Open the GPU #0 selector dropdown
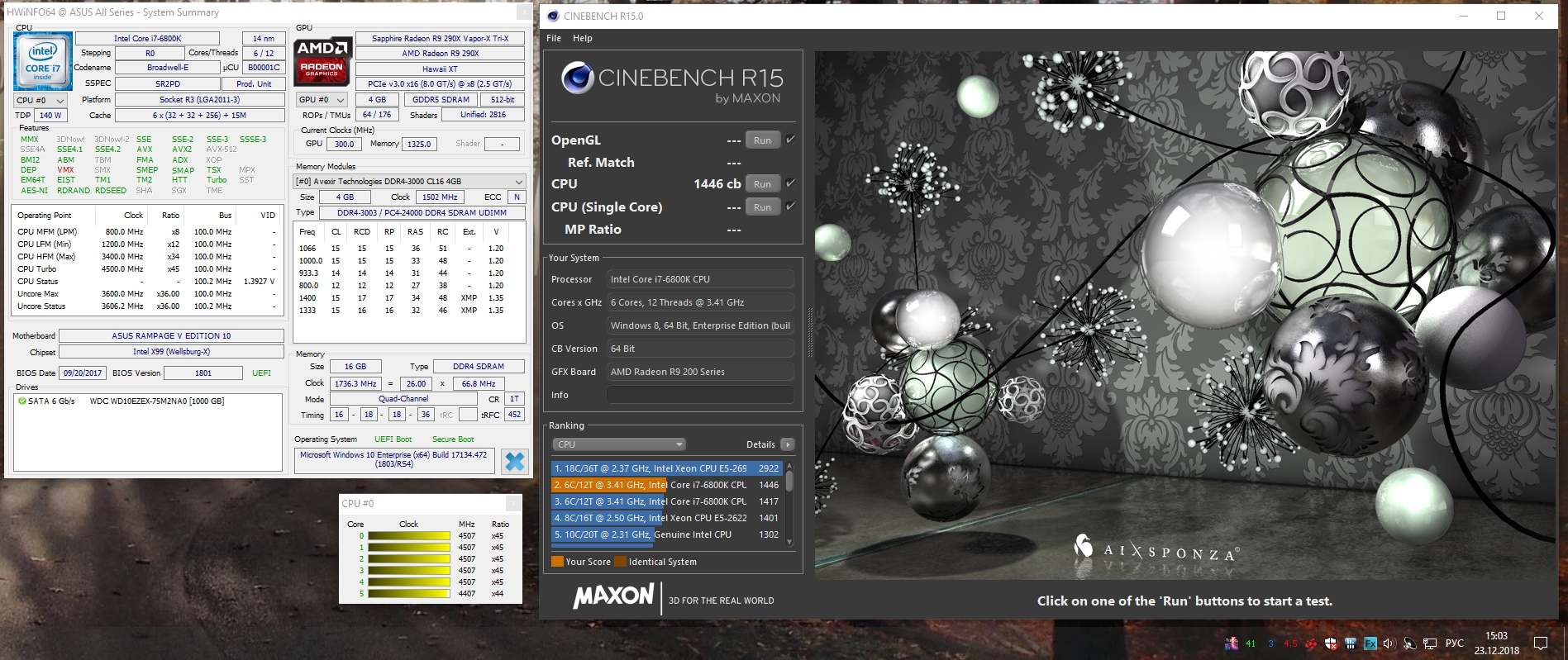1568x660 pixels. click(x=322, y=99)
